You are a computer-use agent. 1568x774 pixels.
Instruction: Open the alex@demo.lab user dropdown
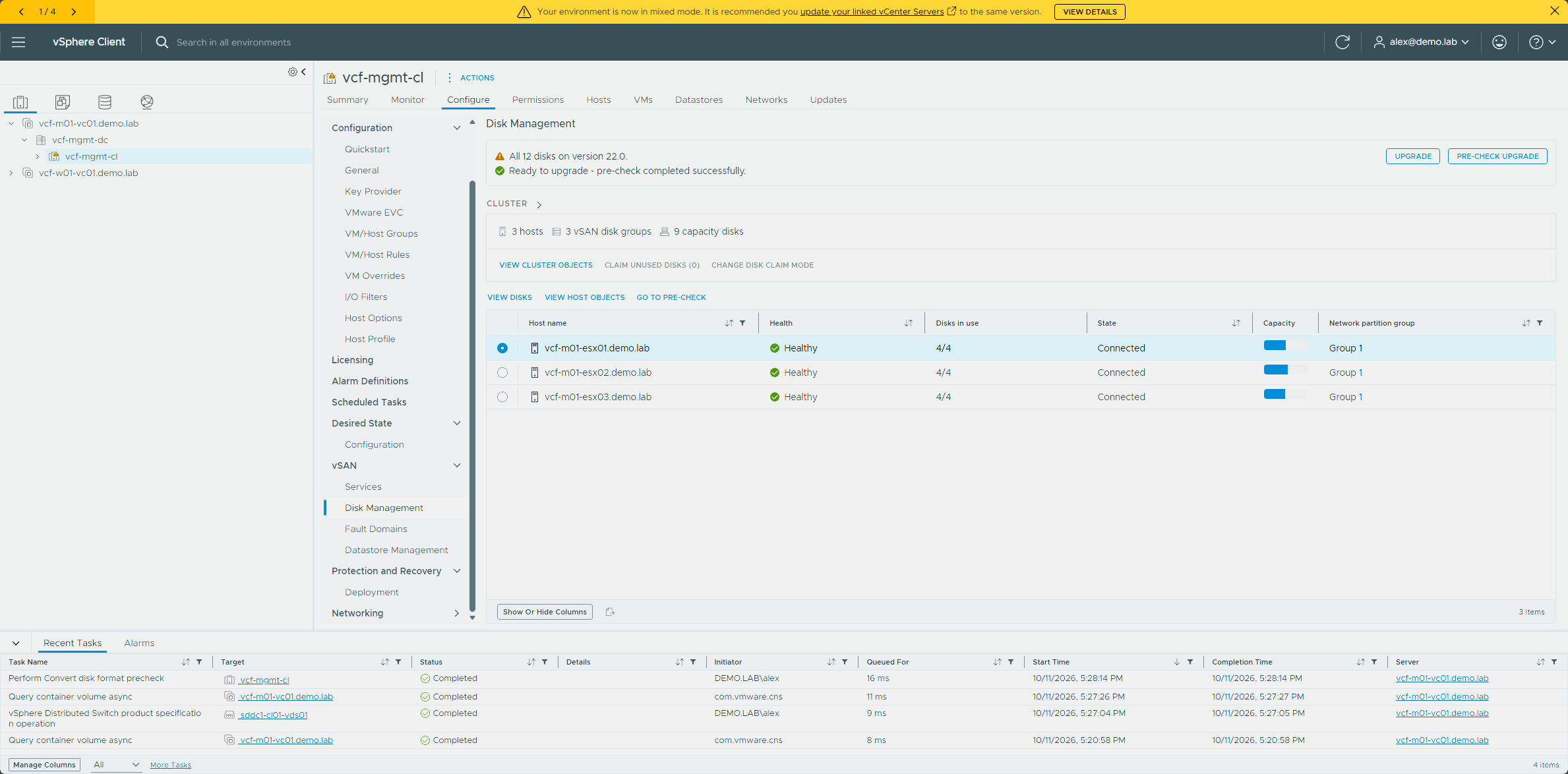[x=1421, y=42]
